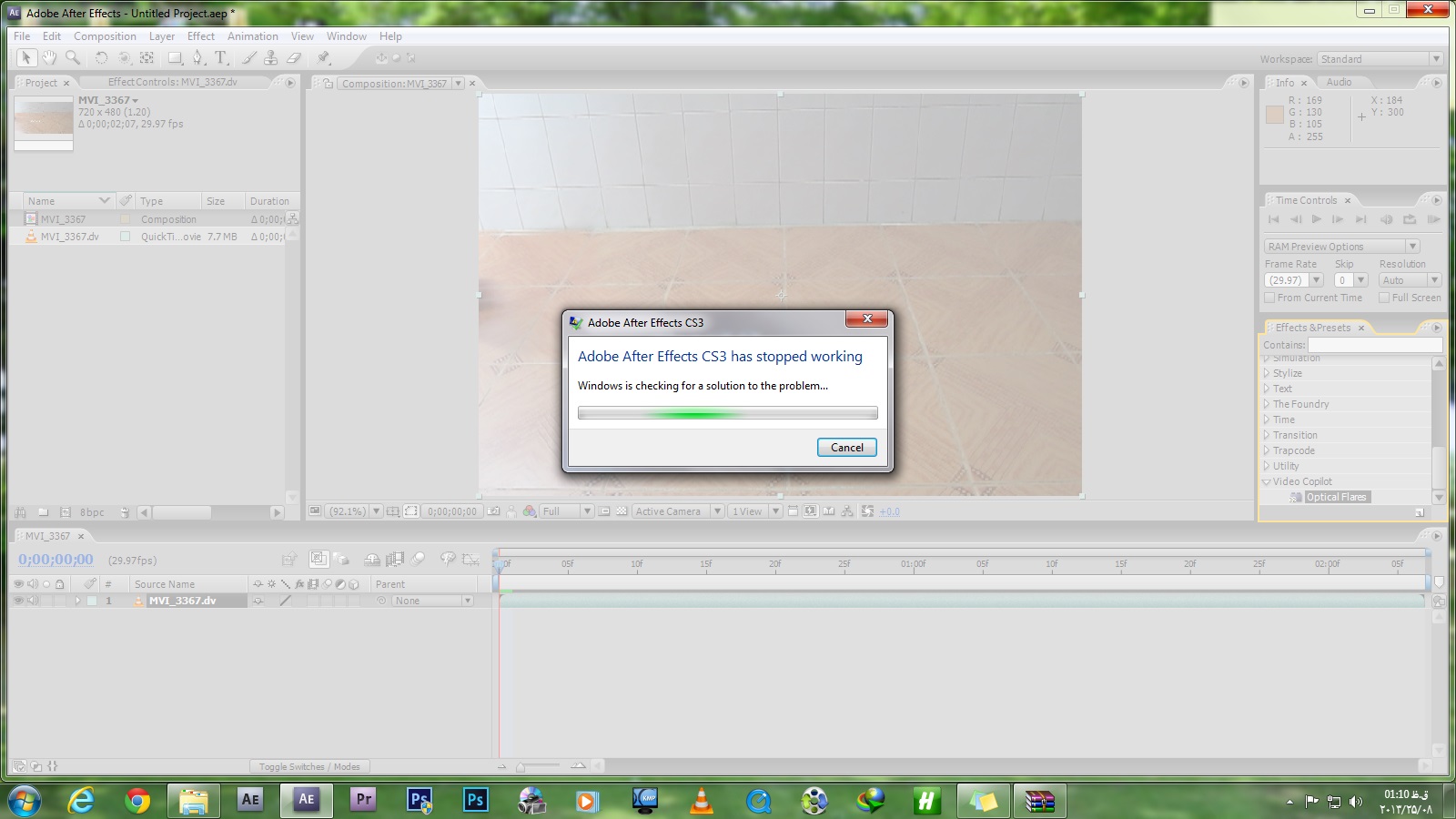Viewport: 1456px width, 819px height.
Task: Expand the Stylize effects category
Action: [1266, 373]
